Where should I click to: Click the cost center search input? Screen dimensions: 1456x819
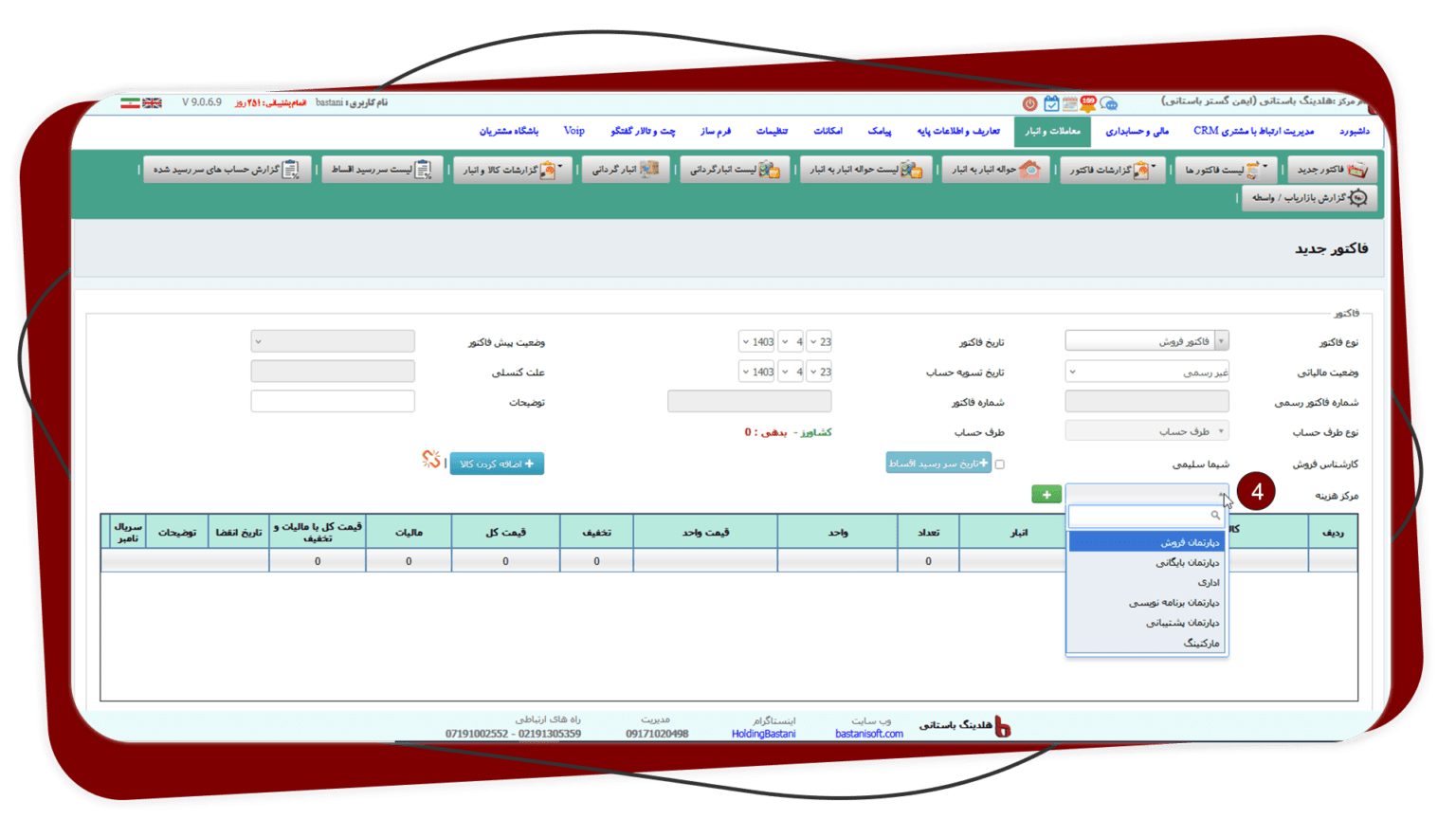coord(1147,516)
